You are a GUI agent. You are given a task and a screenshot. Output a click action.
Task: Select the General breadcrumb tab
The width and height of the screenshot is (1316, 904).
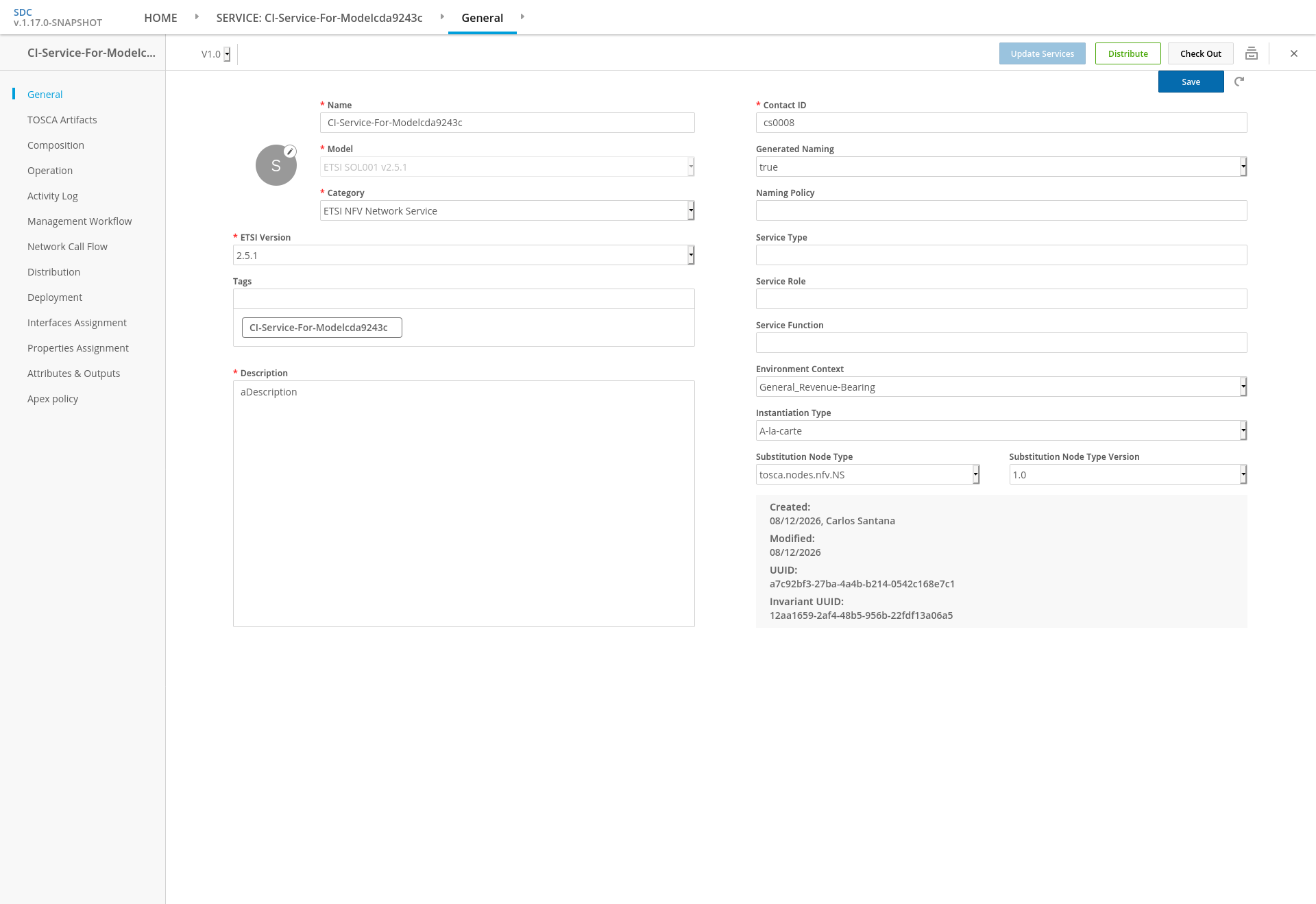click(482, 18)
